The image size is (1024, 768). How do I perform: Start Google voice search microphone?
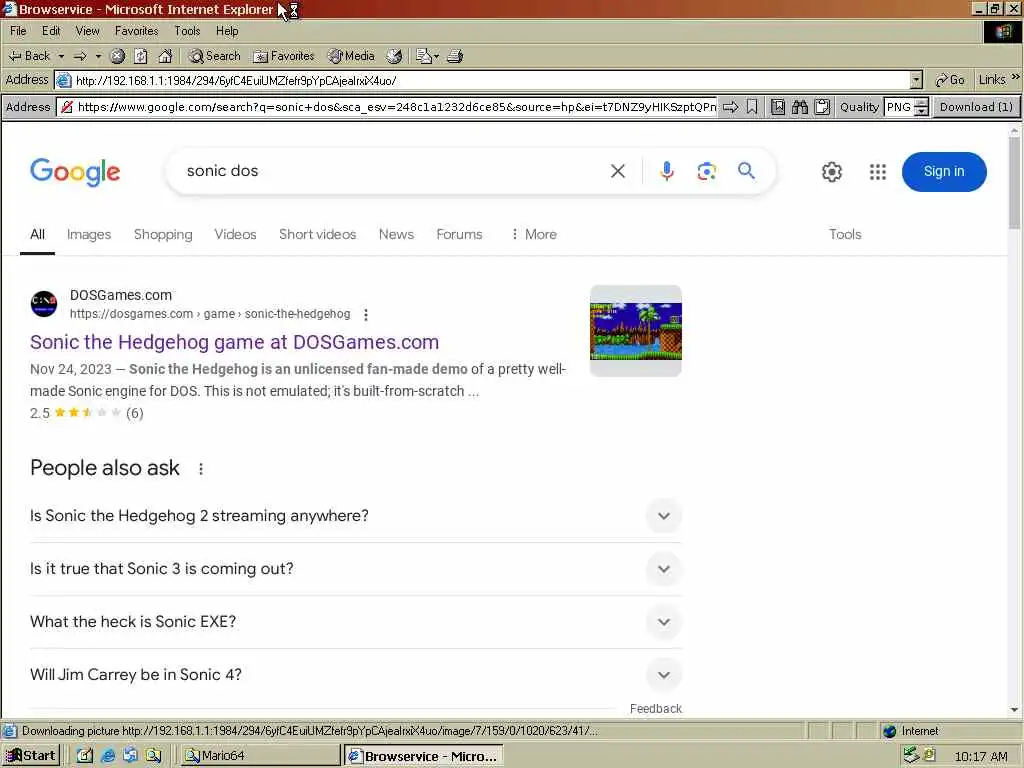coord(666,171)
